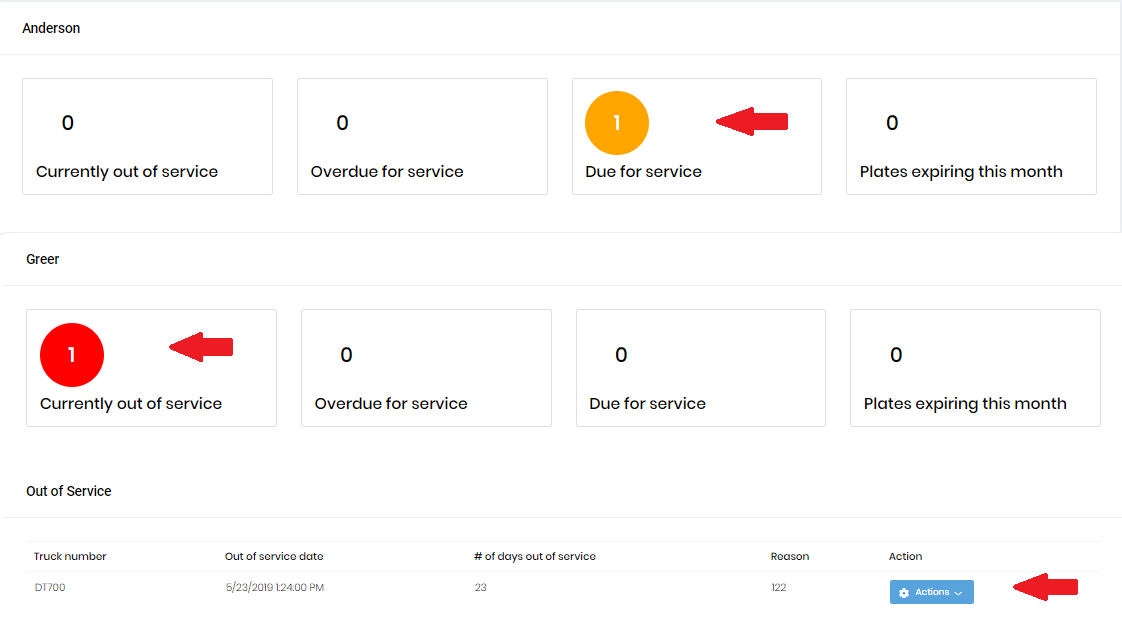Open Greer's Plates expiring this month card
The image size is (1122, 617).
975,368
